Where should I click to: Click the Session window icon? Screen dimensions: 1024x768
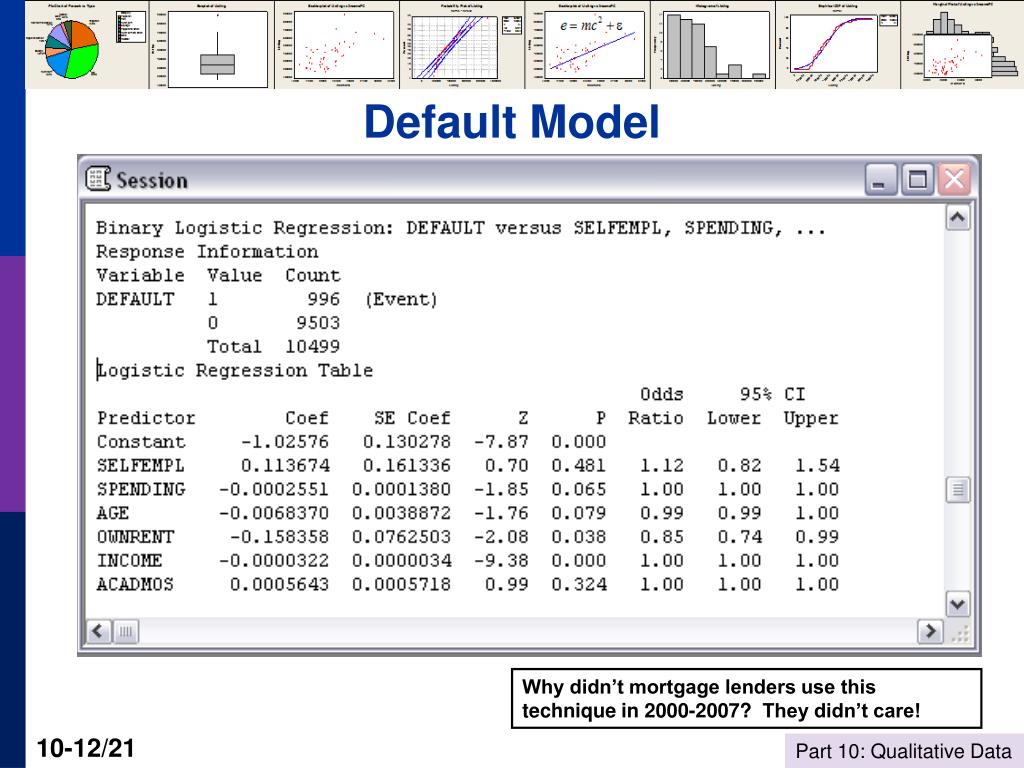click(x=98, y=178)
